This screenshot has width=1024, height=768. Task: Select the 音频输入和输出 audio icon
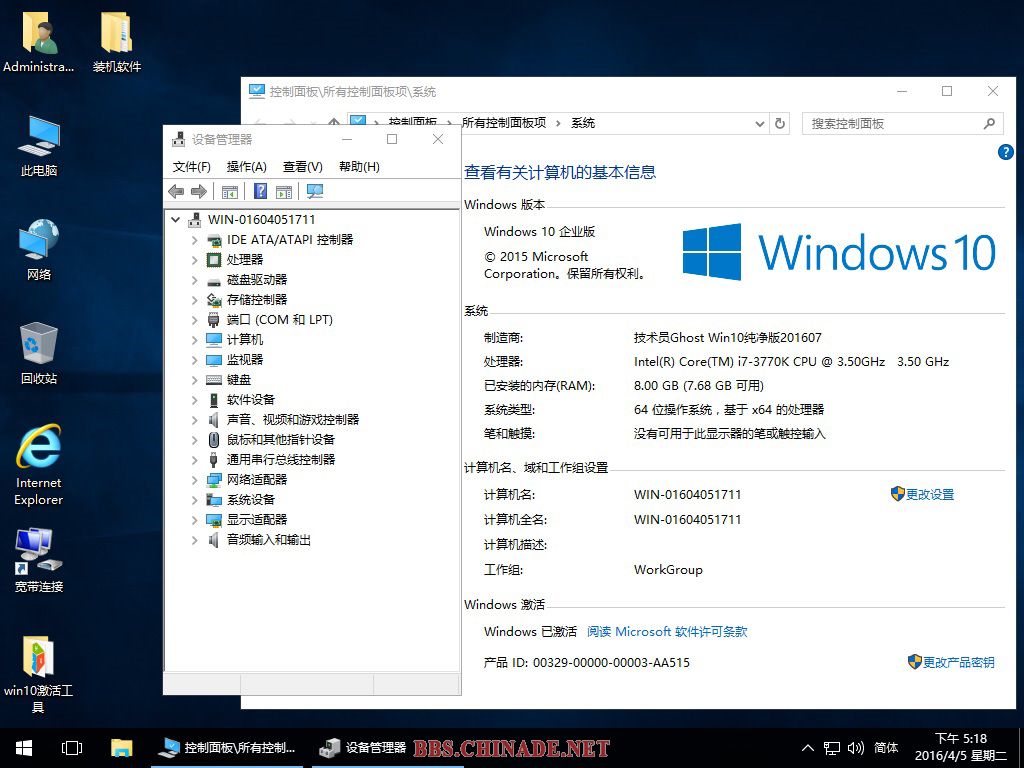[214, 540]
